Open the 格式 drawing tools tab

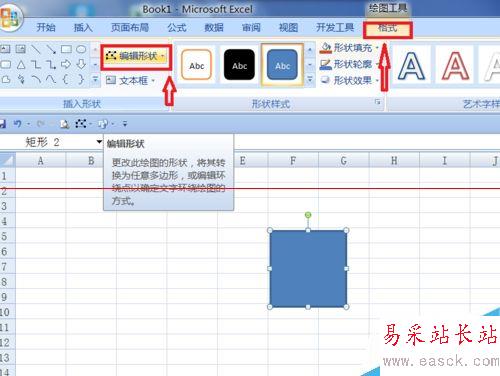388,29
